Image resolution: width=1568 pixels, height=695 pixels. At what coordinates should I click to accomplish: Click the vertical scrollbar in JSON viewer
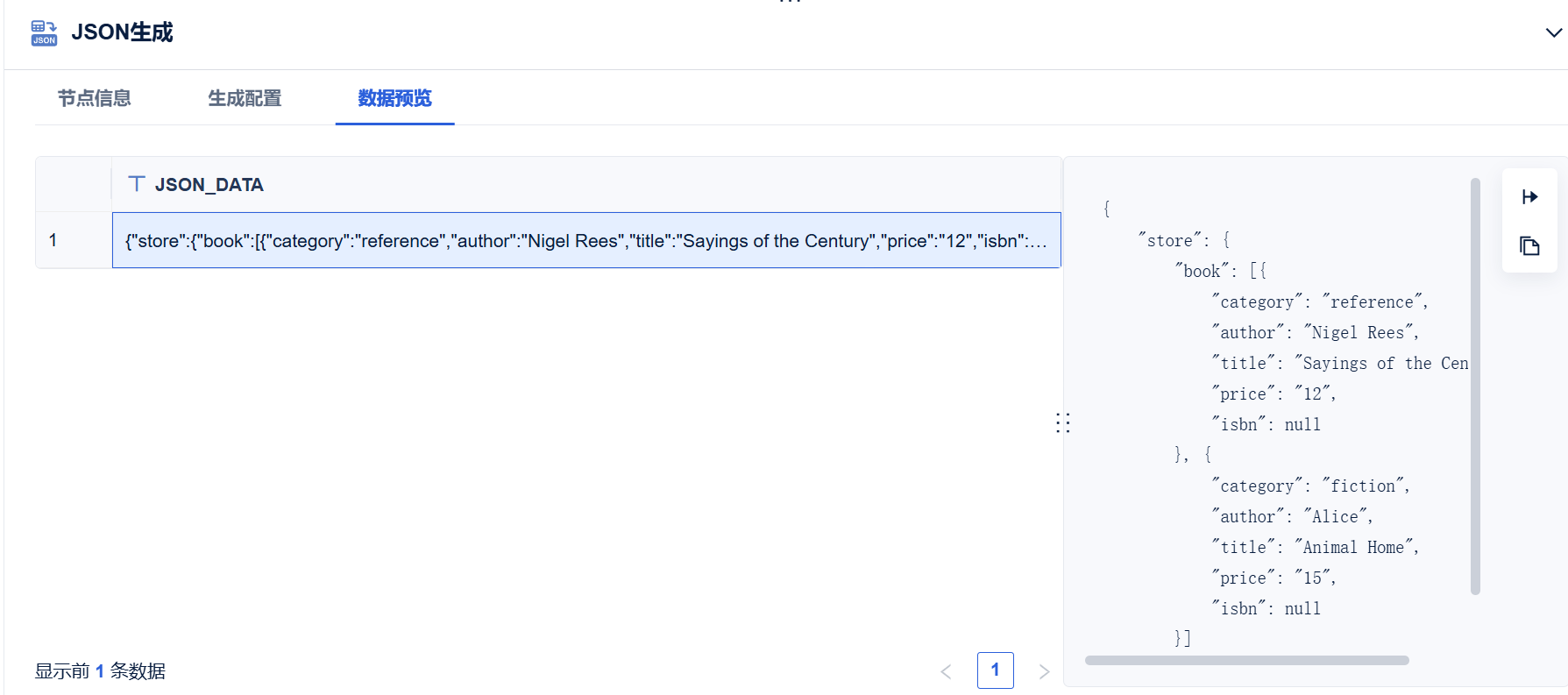pyautogui.click(x=1475, y=387)
